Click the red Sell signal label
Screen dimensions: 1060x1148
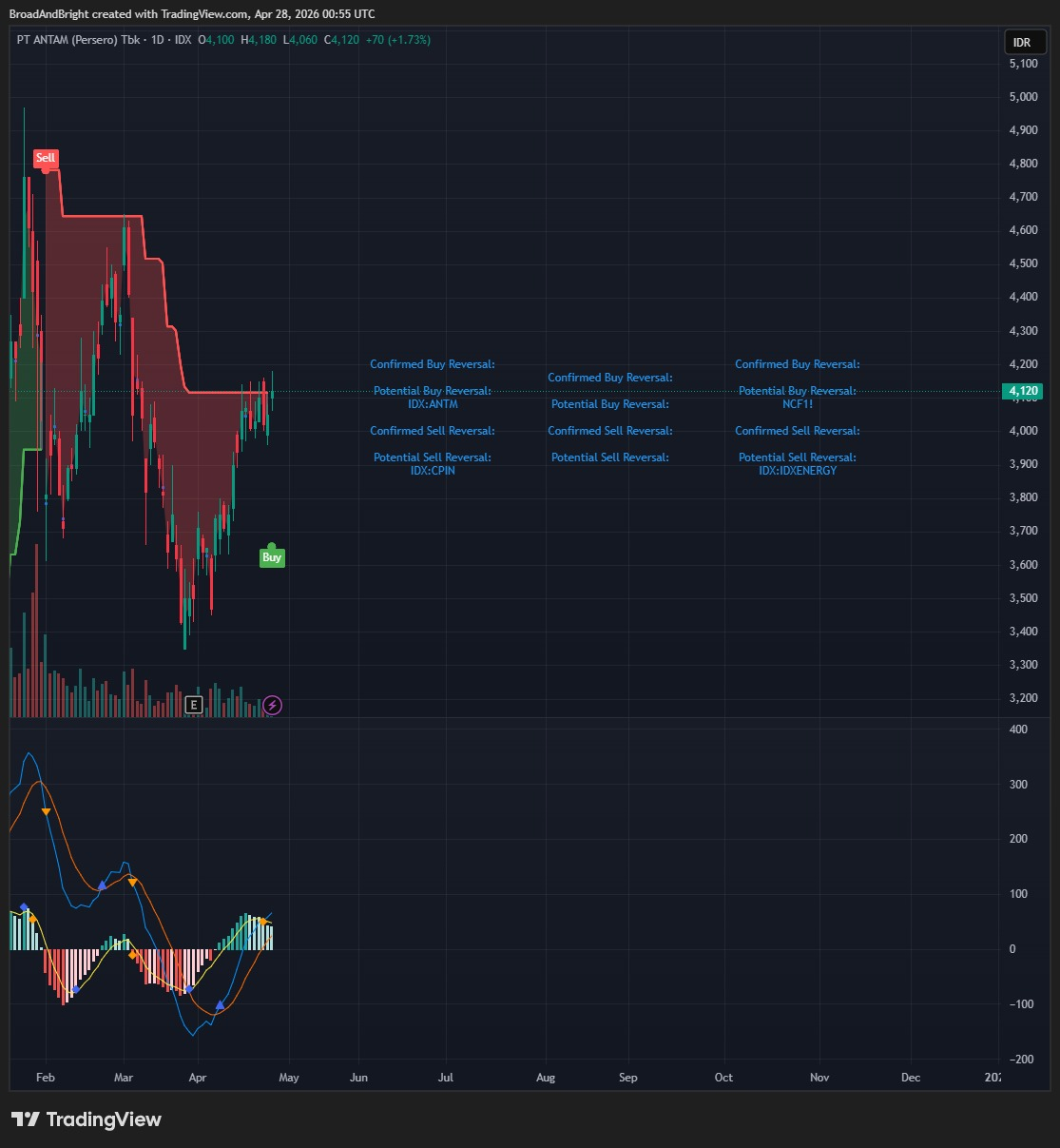pos(46,158)
